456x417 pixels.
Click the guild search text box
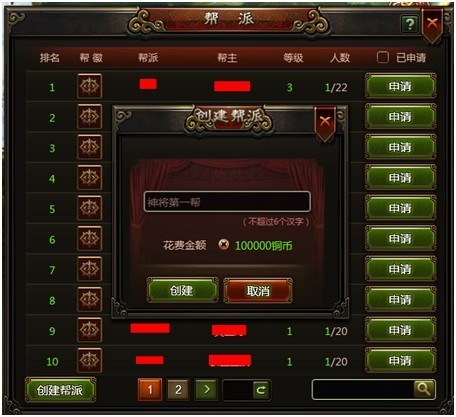363,389
